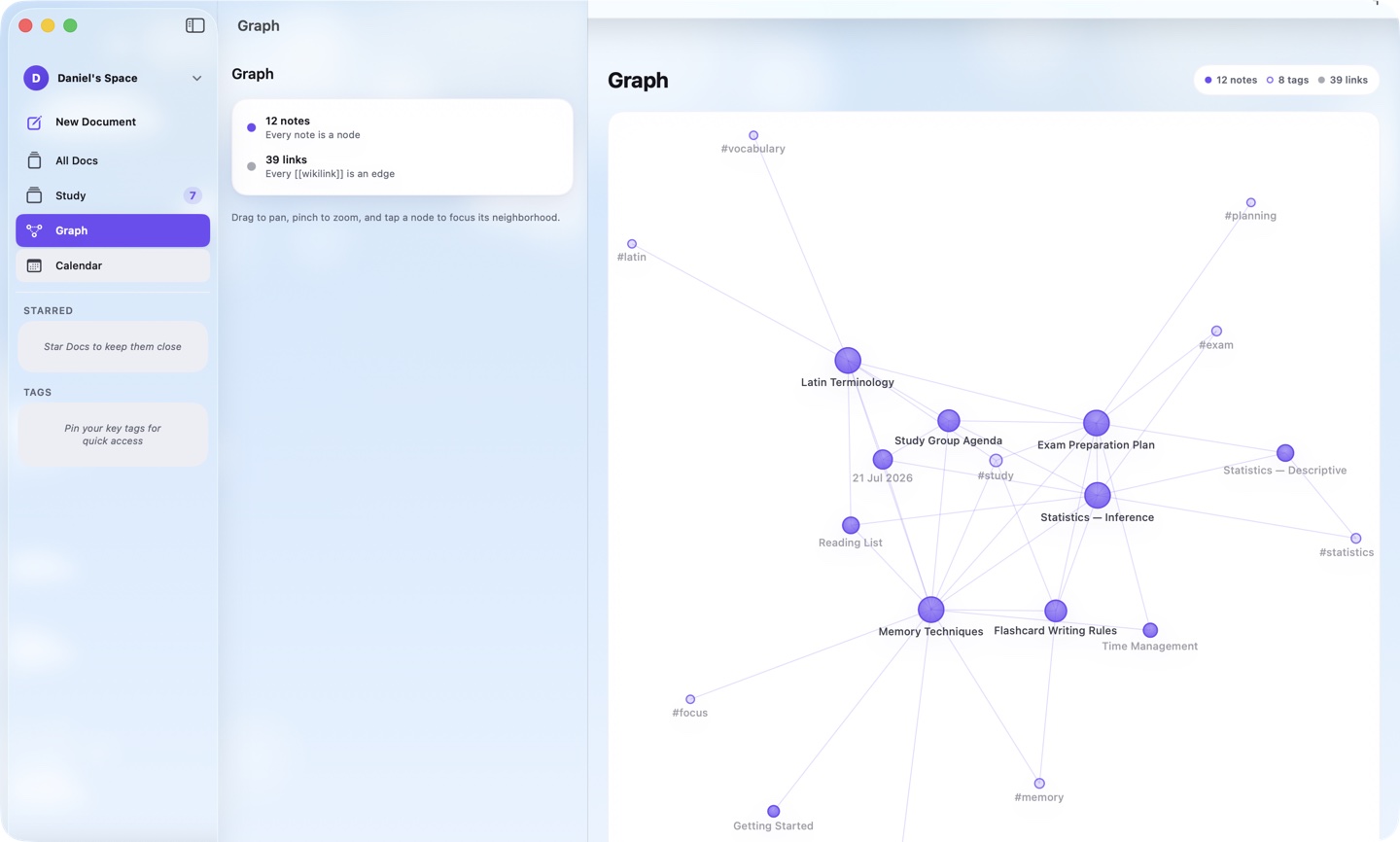Click the Starred placeholder box
Viewport: 1400px width, 842px height.
click(113, 346)
